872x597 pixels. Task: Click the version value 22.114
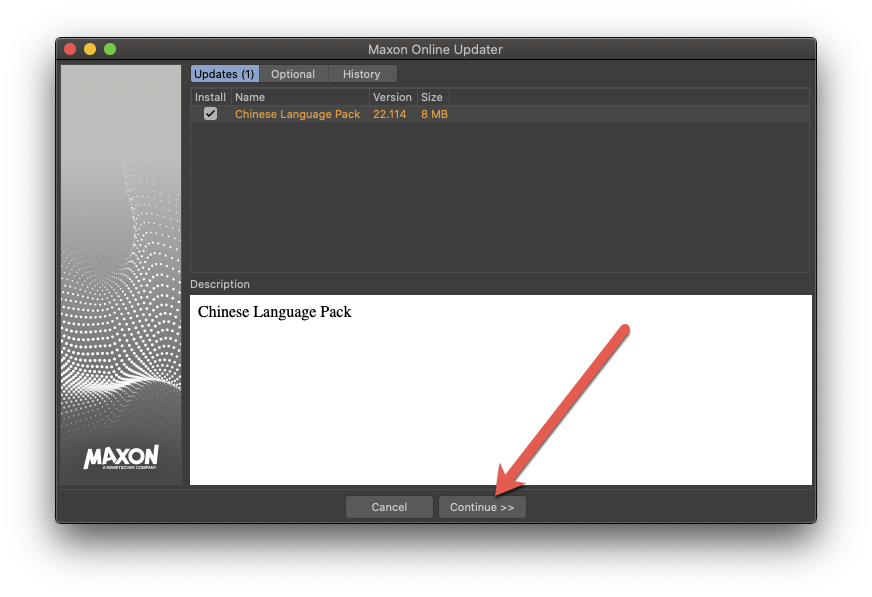(x=389, y=114)
